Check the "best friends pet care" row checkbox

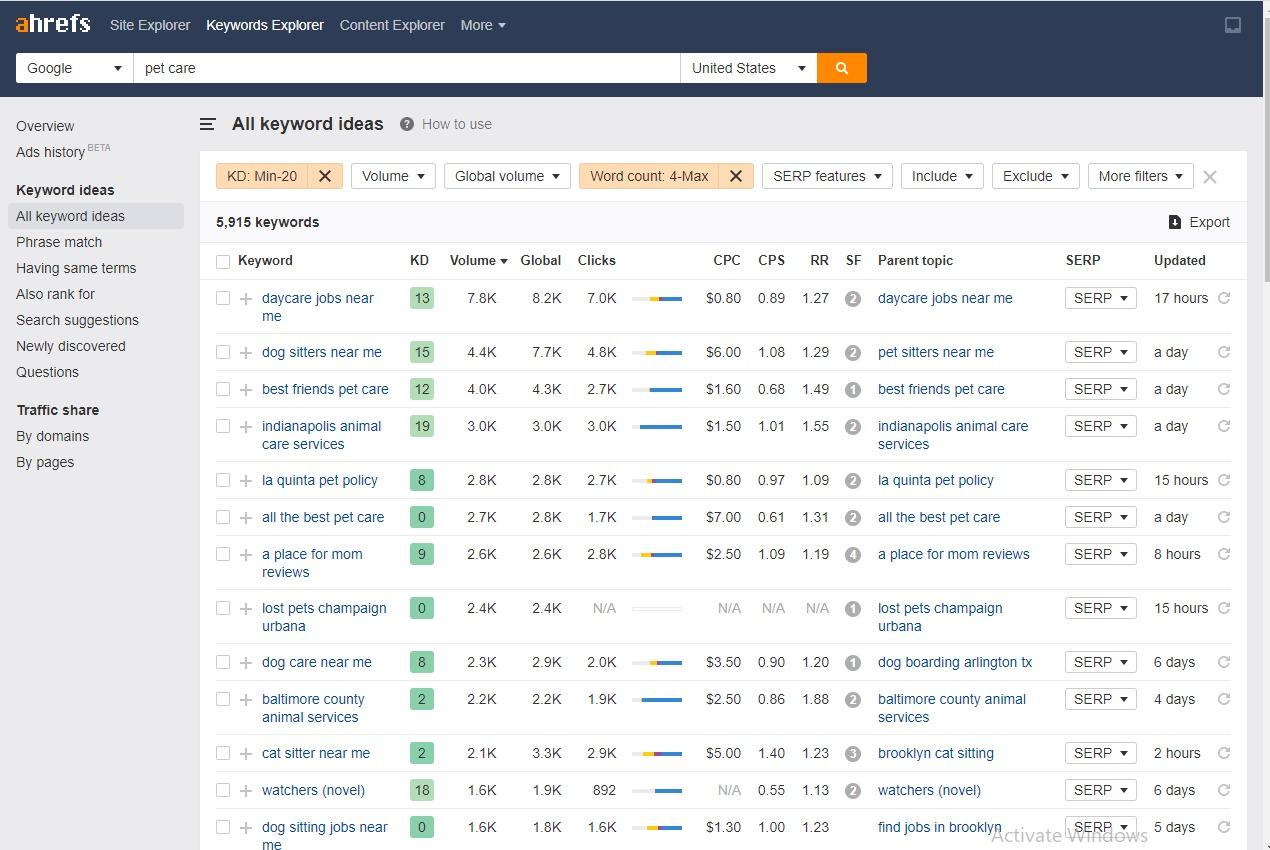(223, 389)
